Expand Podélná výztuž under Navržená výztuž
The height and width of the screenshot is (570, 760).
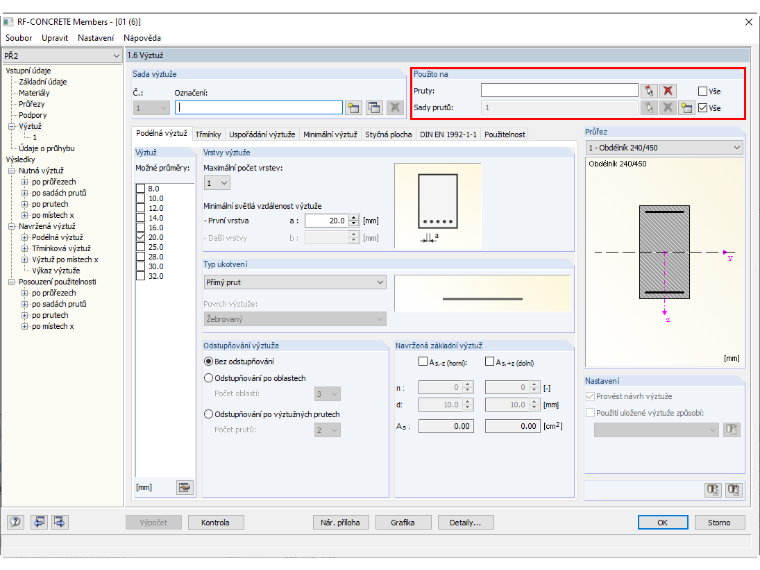tap(24, 237)
